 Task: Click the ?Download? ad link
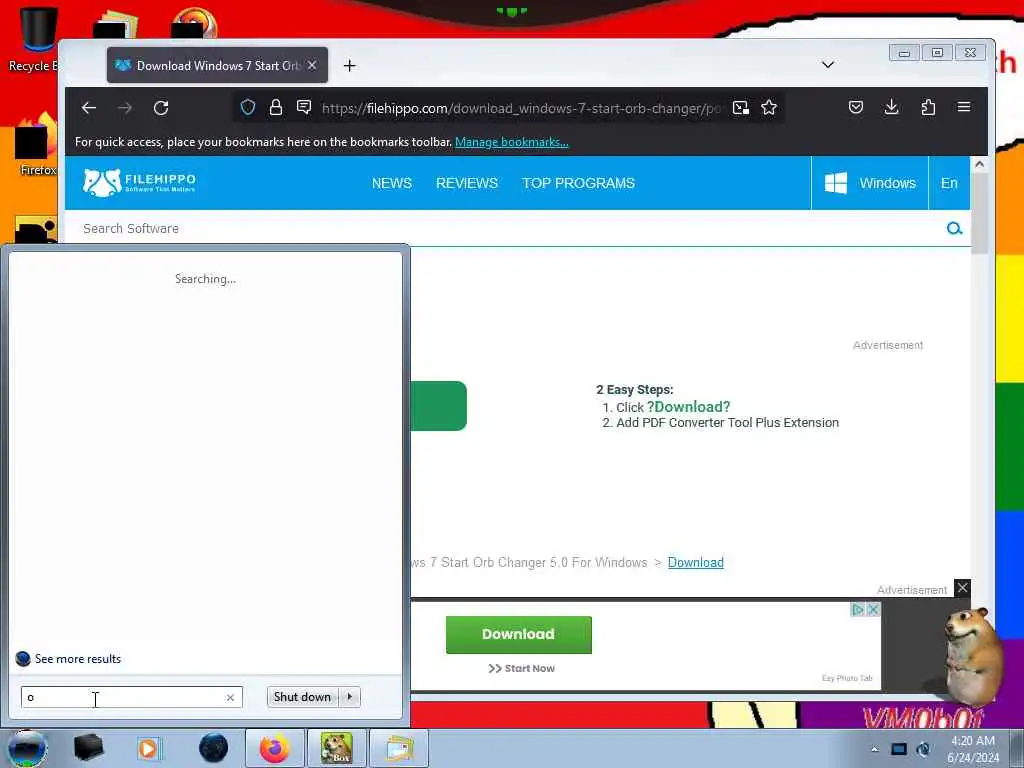tap(688, 407)
